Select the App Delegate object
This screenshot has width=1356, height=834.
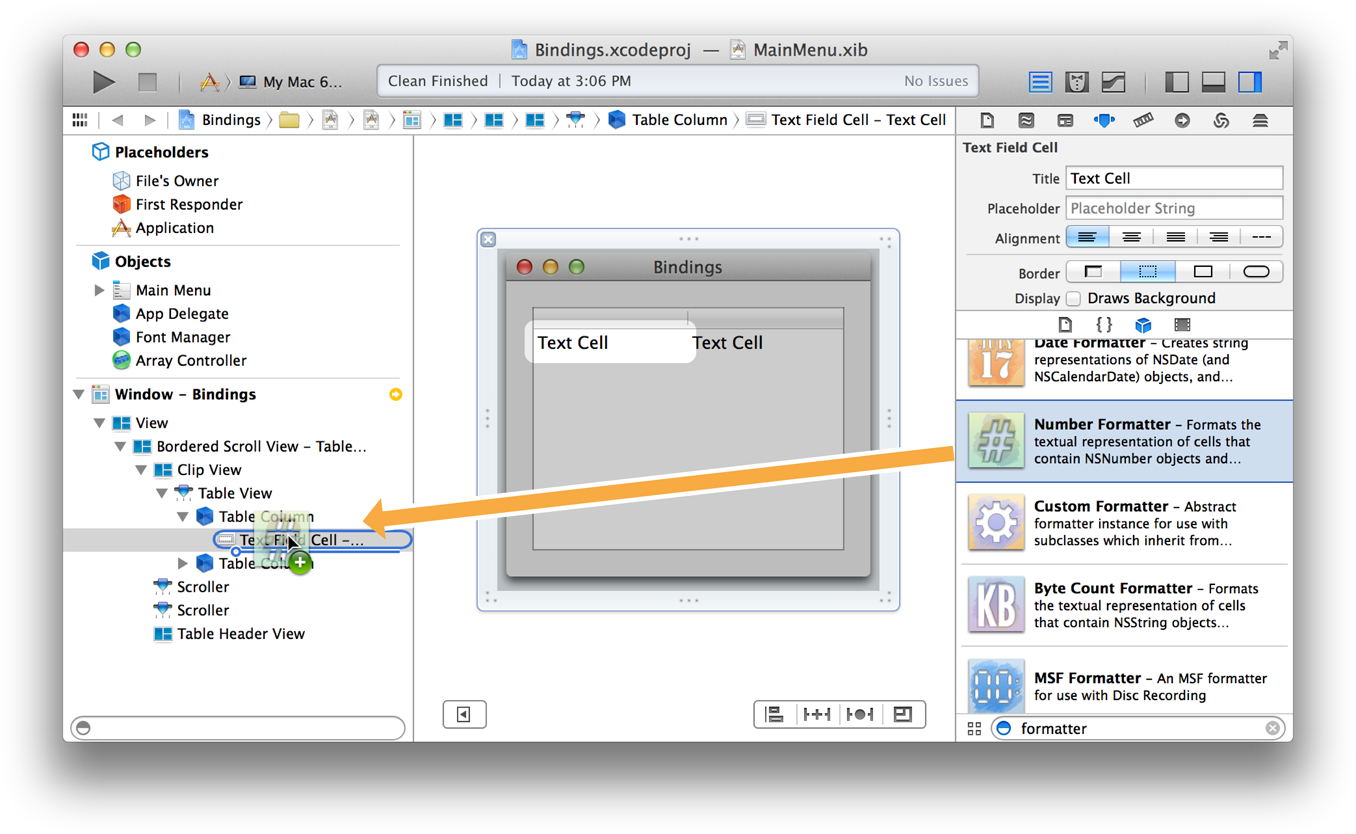pos(171,314)
